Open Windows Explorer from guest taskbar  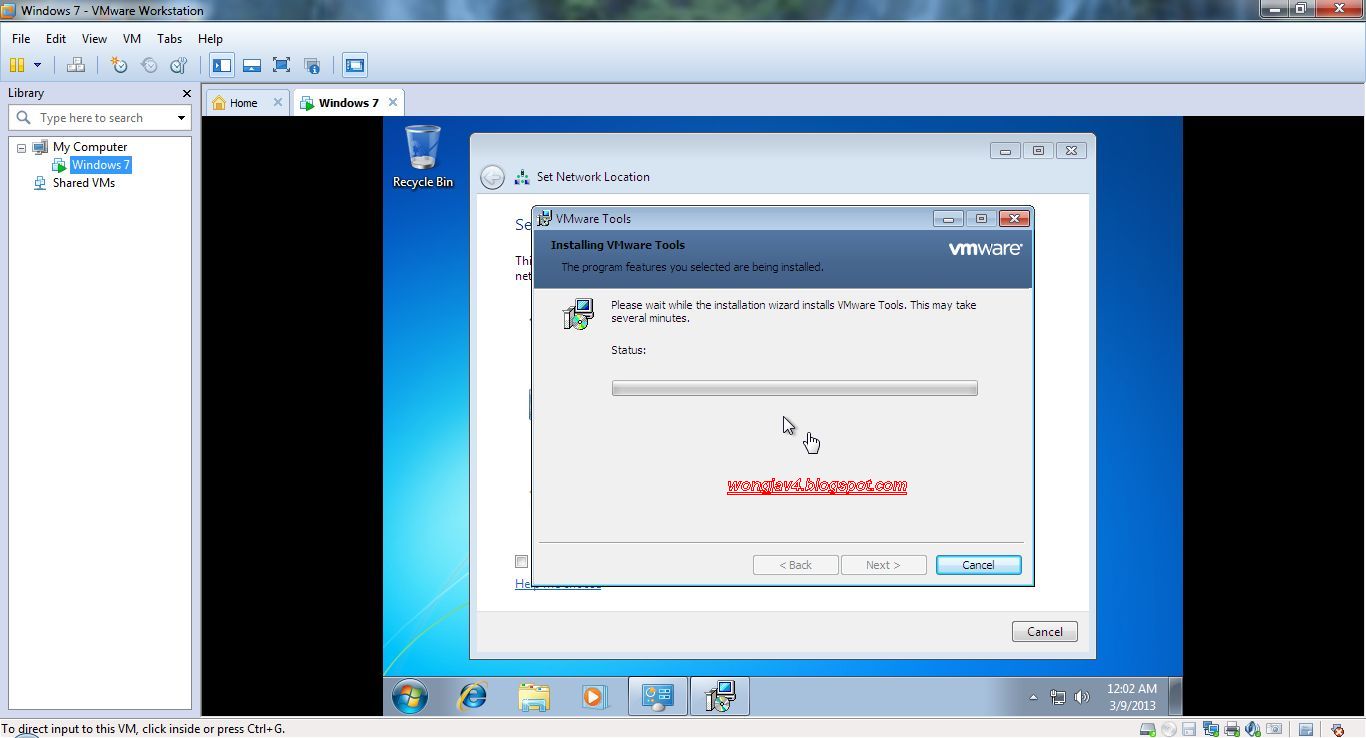[x=534, y=696]
